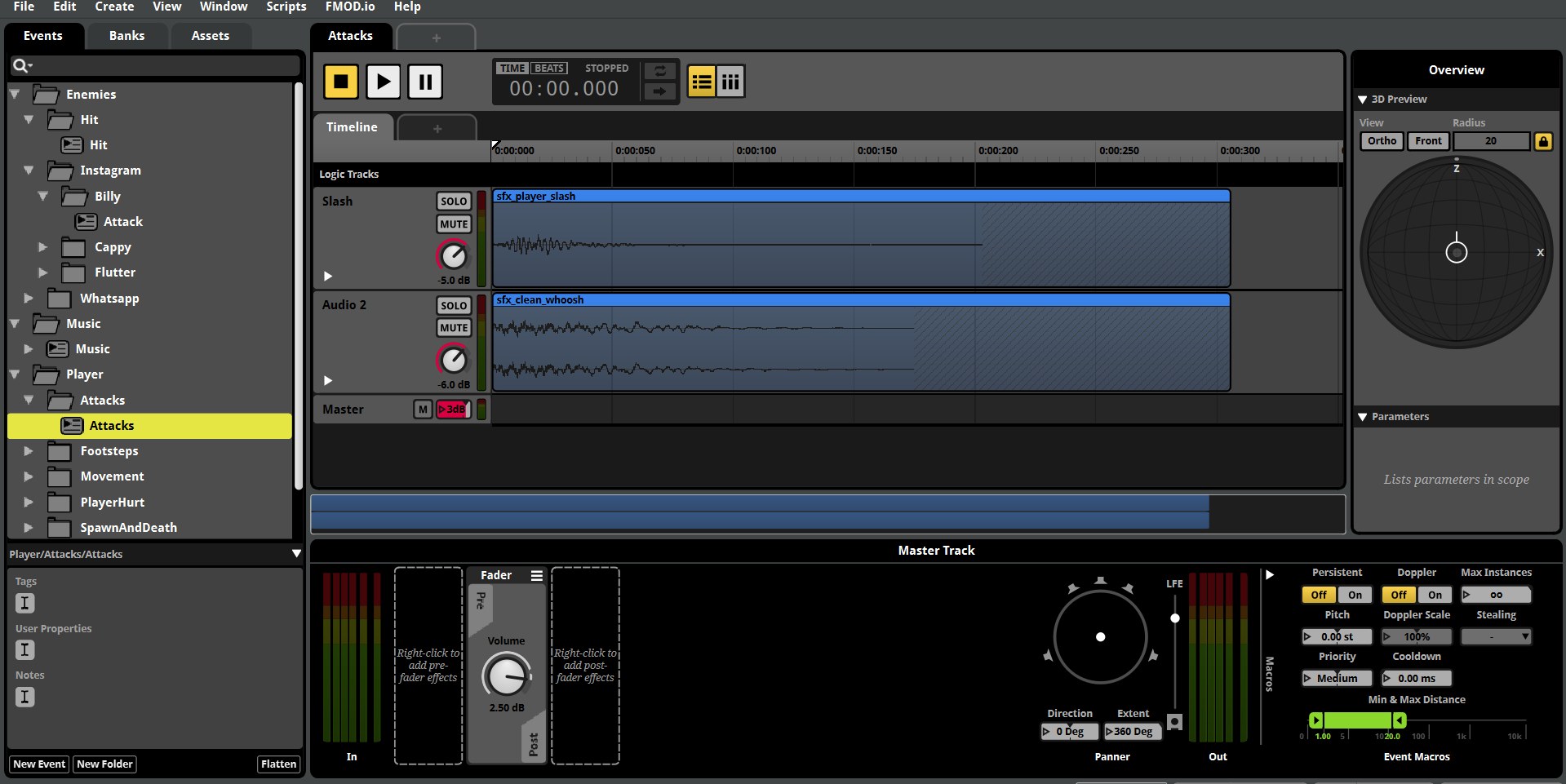Edit Notes text icon
Image resolution: width=1566 pixels, height=784 pixels.
pyautogui.click(x=24, y=697)
